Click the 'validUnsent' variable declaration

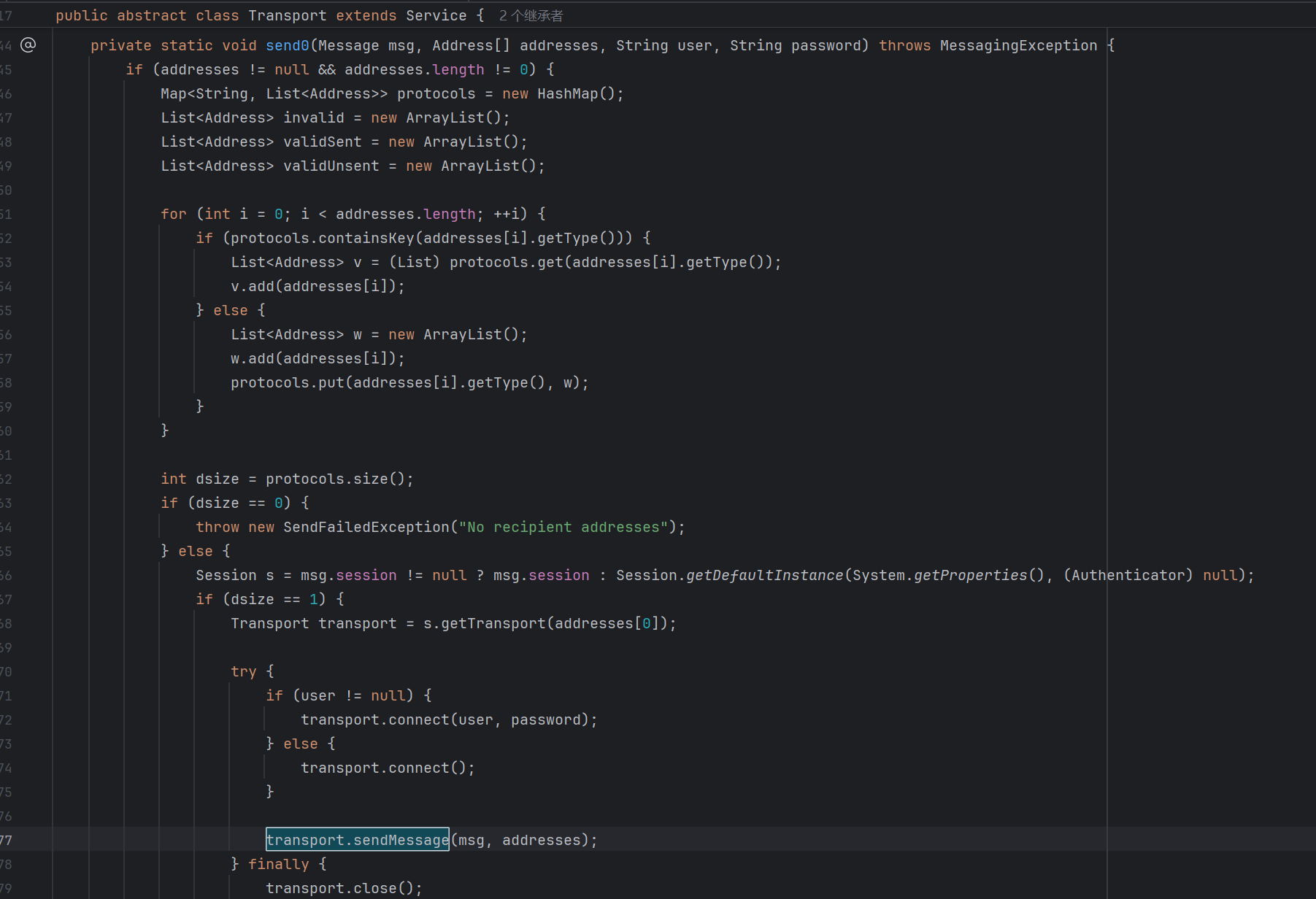click(x=331, y=166)
